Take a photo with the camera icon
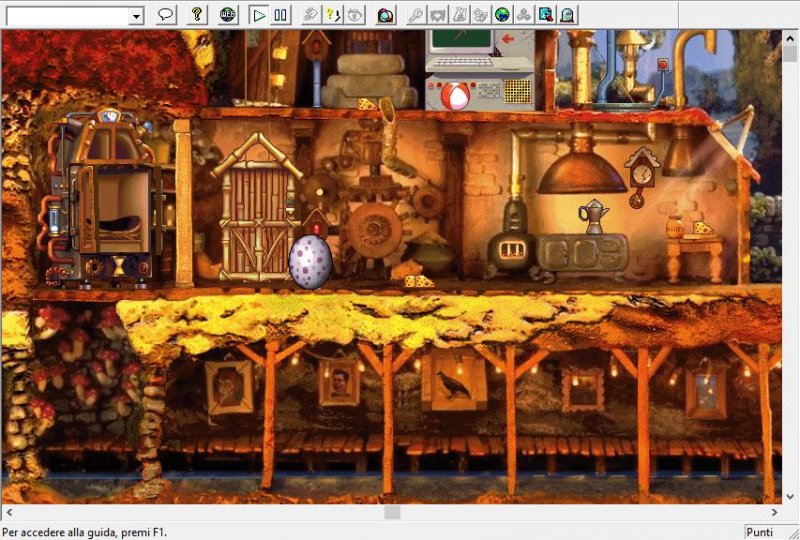The width and height of the screenshot is (800, 540). click(x=386, y=15)
